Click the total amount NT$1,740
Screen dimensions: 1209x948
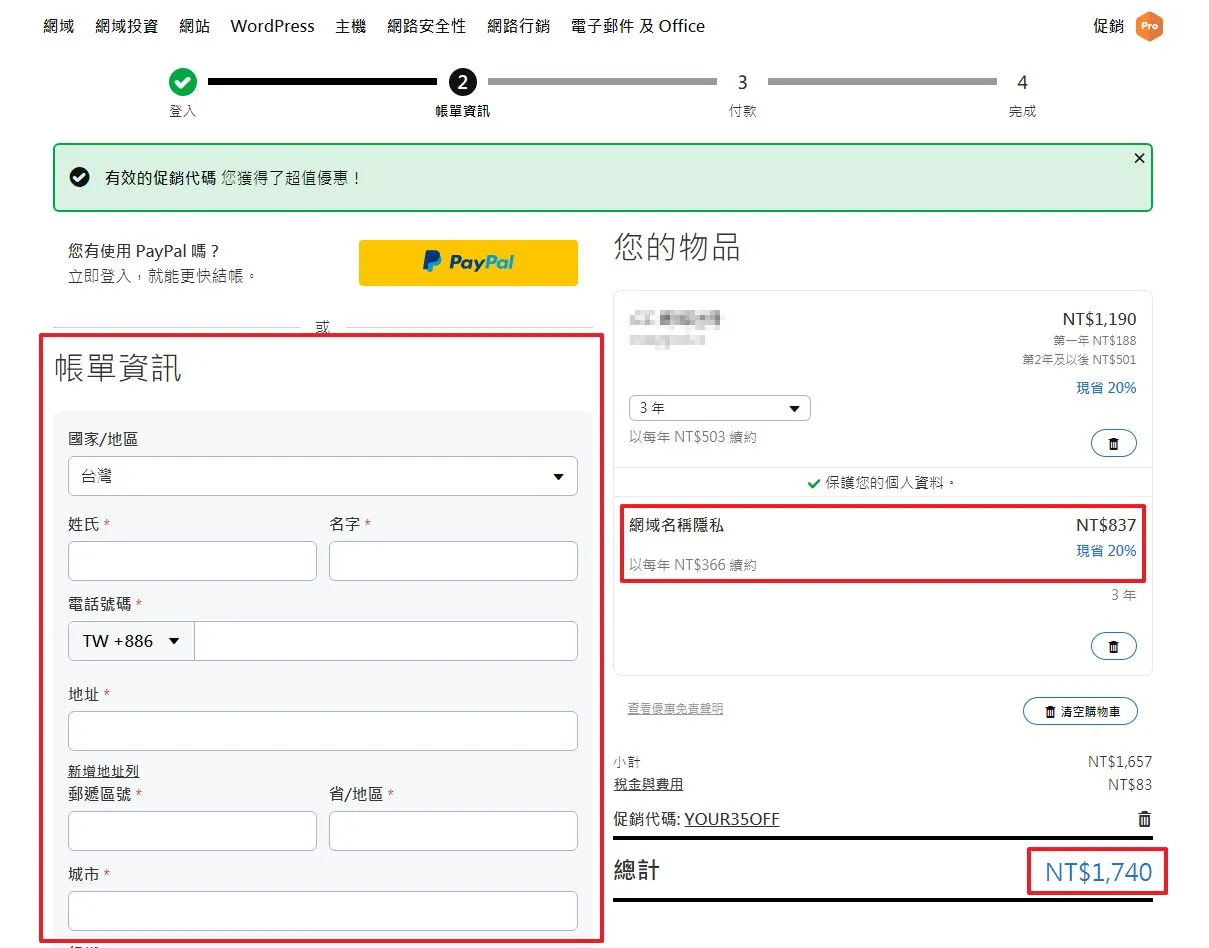(1099, 872)
